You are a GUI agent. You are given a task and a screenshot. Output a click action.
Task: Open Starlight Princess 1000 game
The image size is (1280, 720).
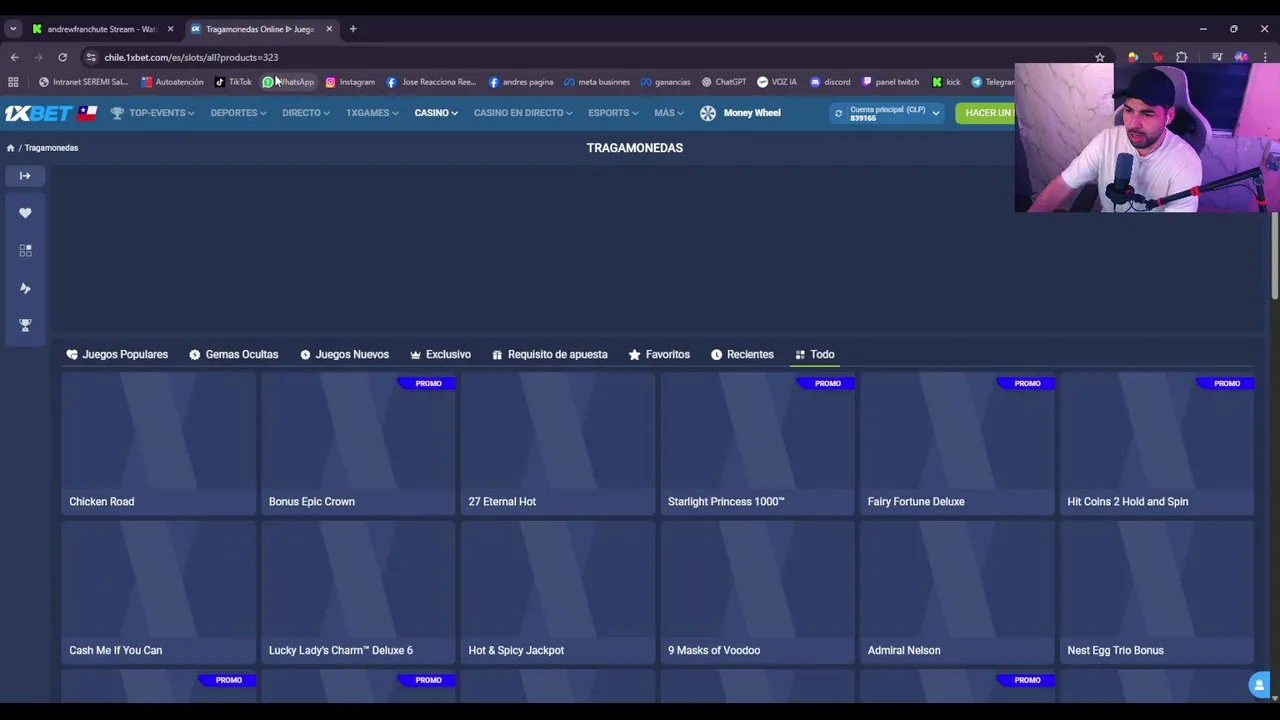757,444
